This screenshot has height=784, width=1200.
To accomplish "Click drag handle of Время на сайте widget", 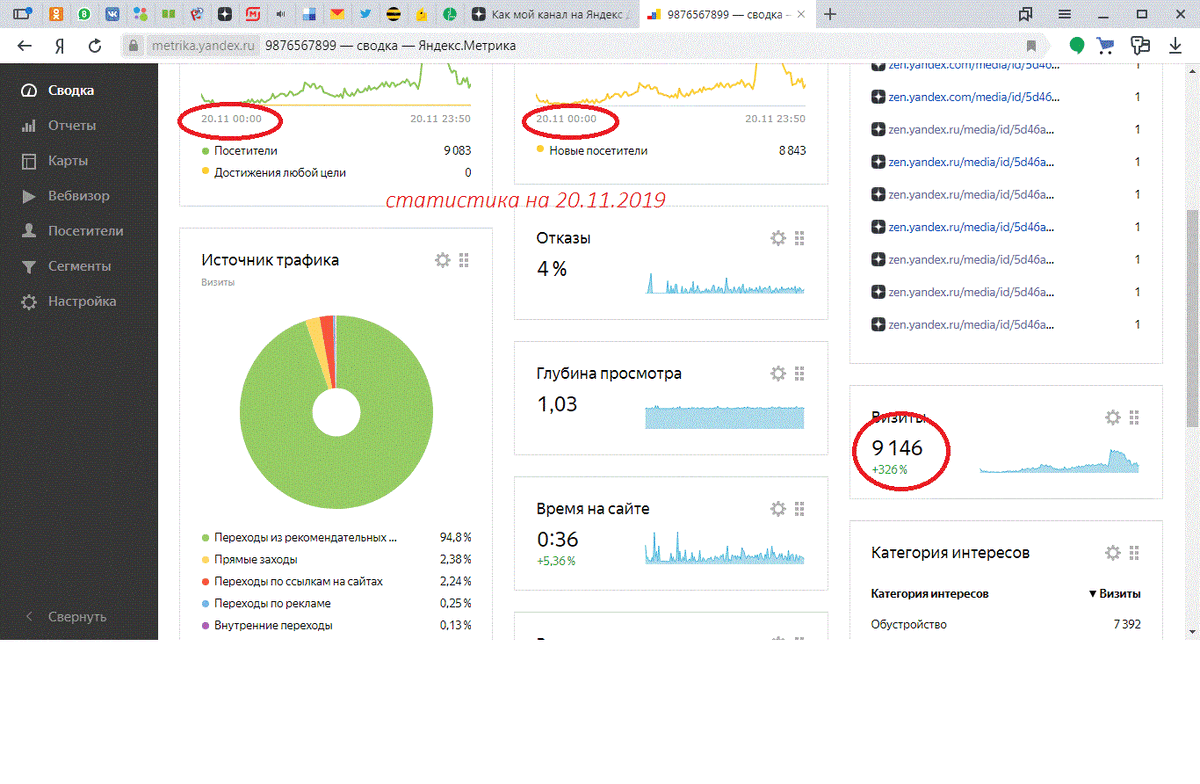I will pyautogui.click(x=799, y=508).
